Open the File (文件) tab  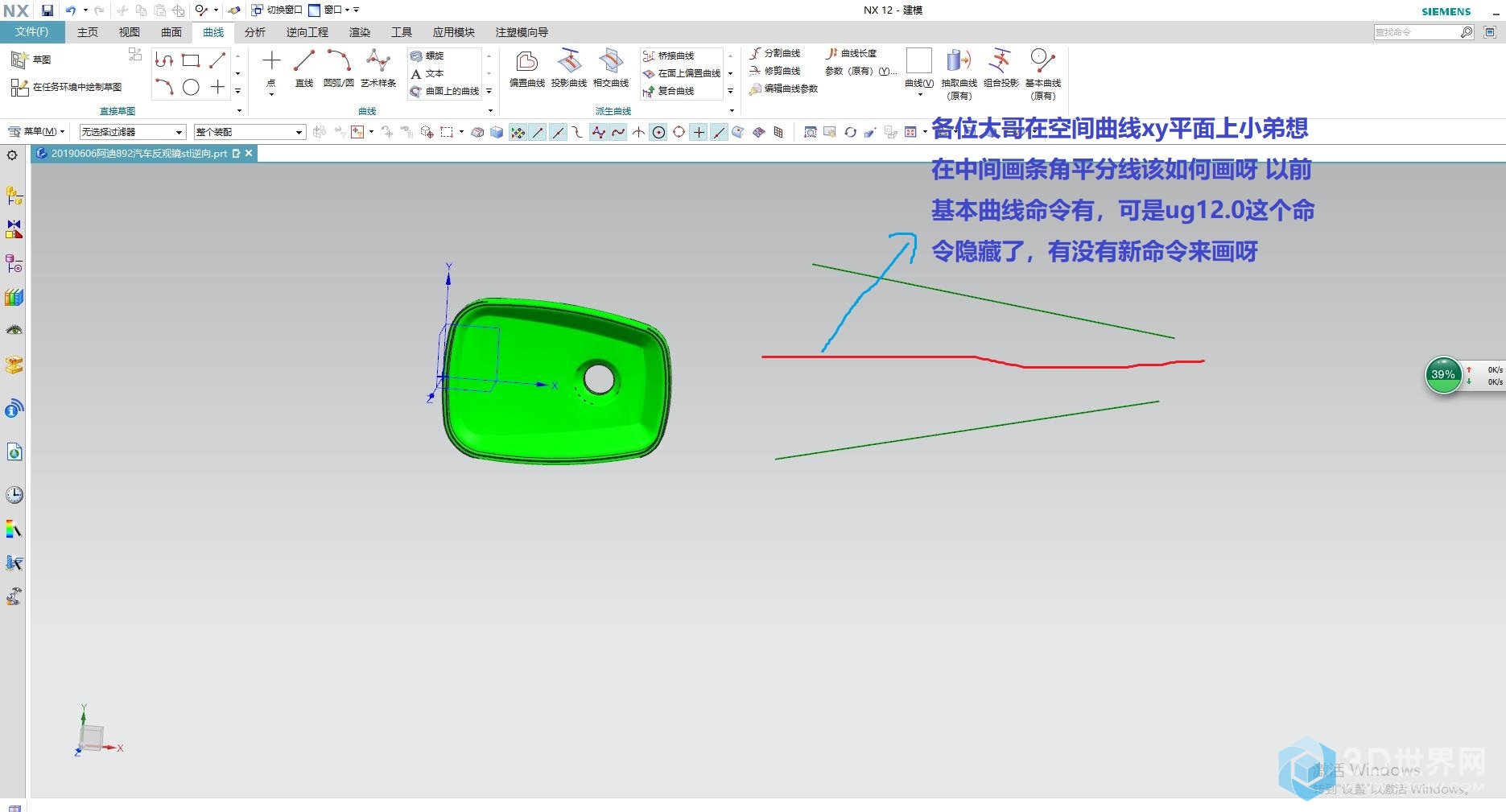(x=32, y=32)
